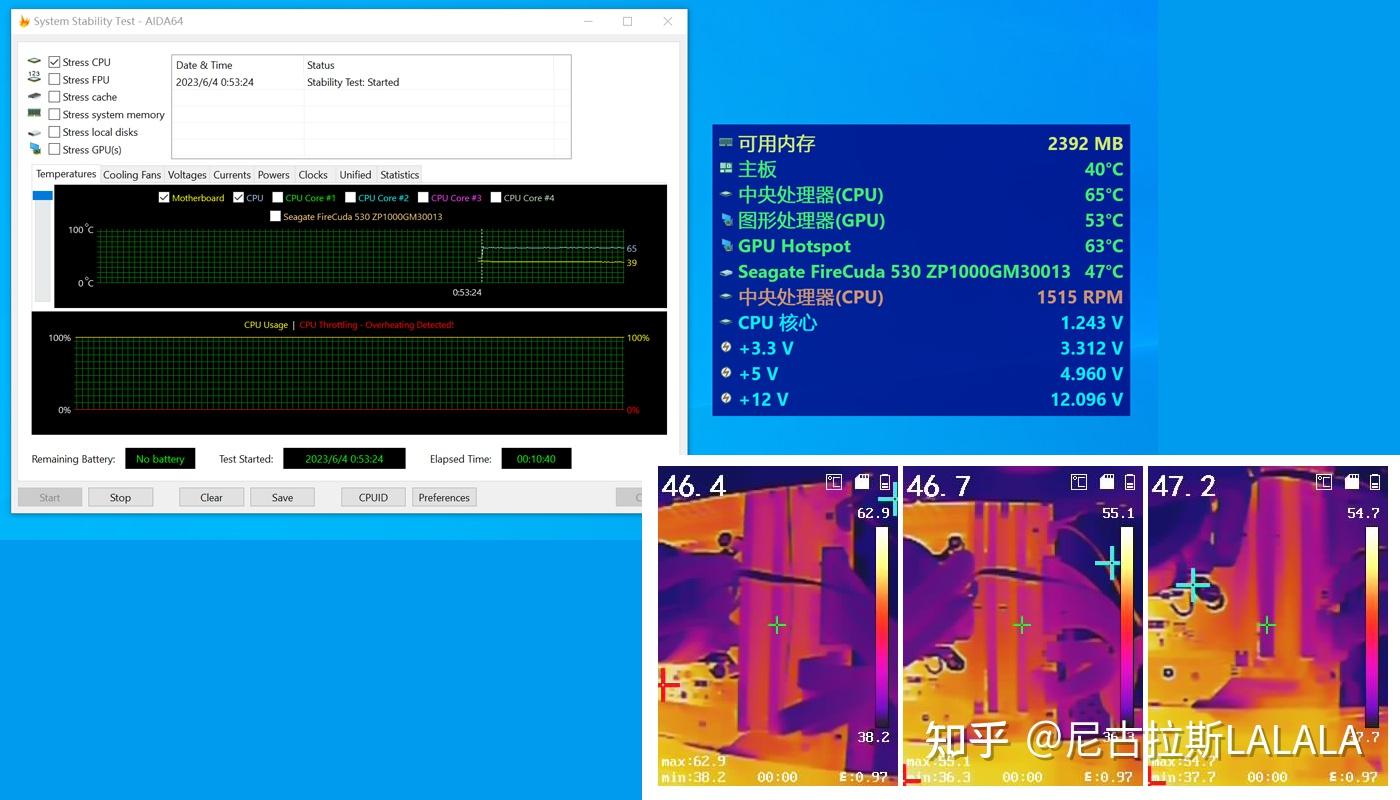Click the AIDA64 flame icon in title bar

24,21
